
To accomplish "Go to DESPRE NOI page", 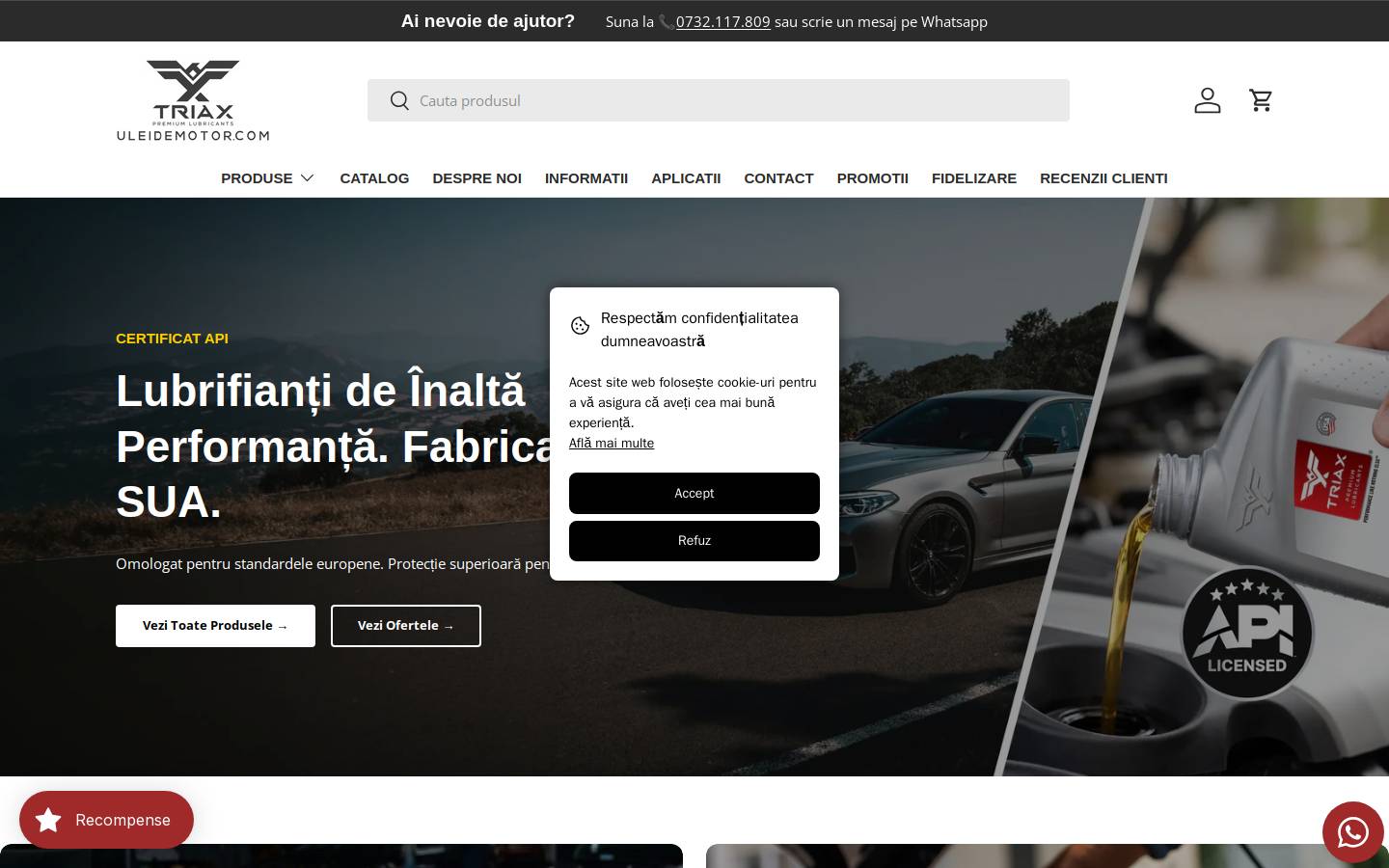I will tap(477, 178).
